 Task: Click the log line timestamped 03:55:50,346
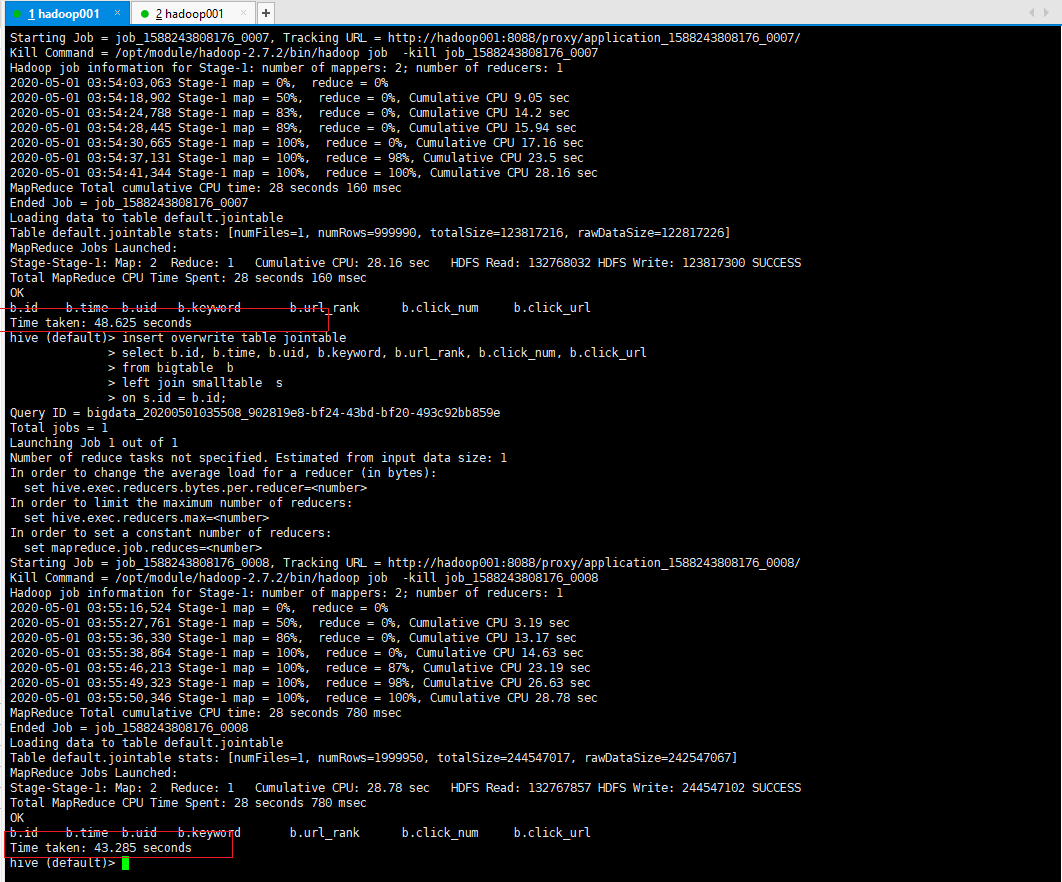pos(303,698)
